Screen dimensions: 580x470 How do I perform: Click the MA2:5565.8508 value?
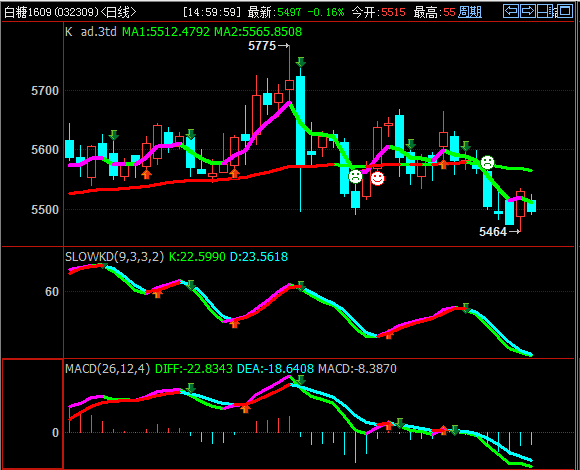(258, 32)
